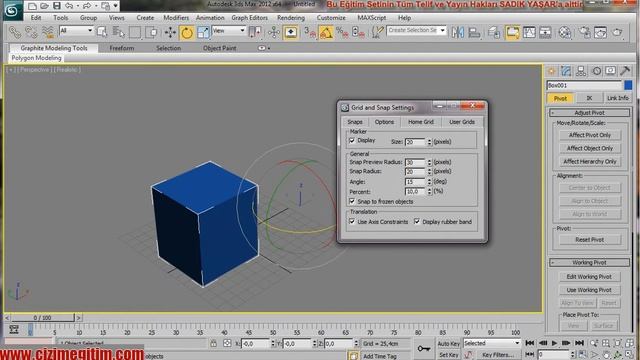Toggle the Auto Key button
The width and height of the screenshot is (640, 360).
(449, 344)
